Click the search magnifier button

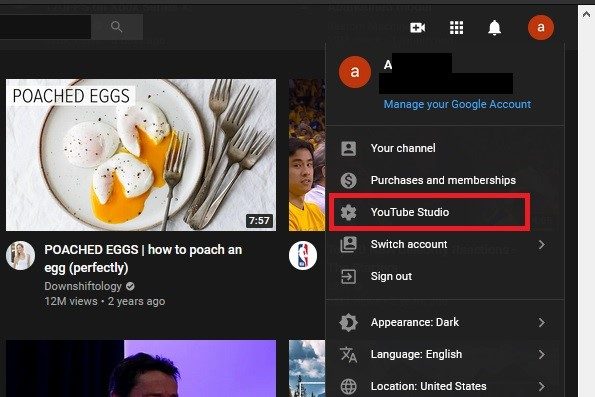117,27
